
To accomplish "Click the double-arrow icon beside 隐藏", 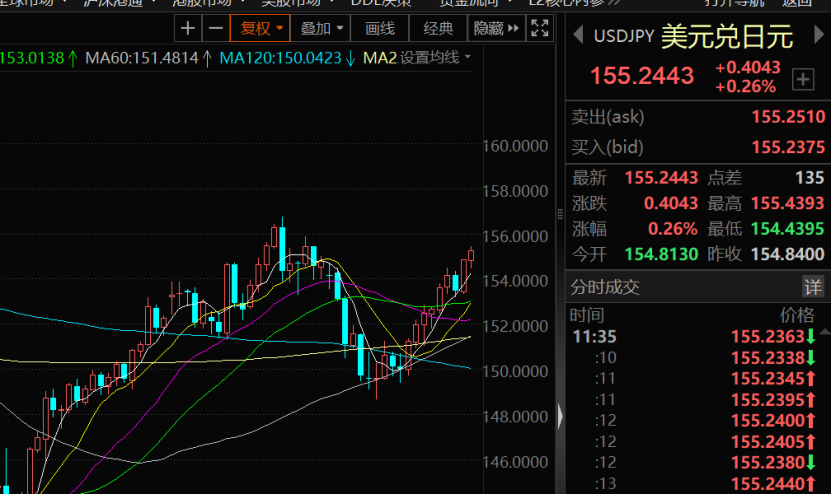I will (514, 29).
